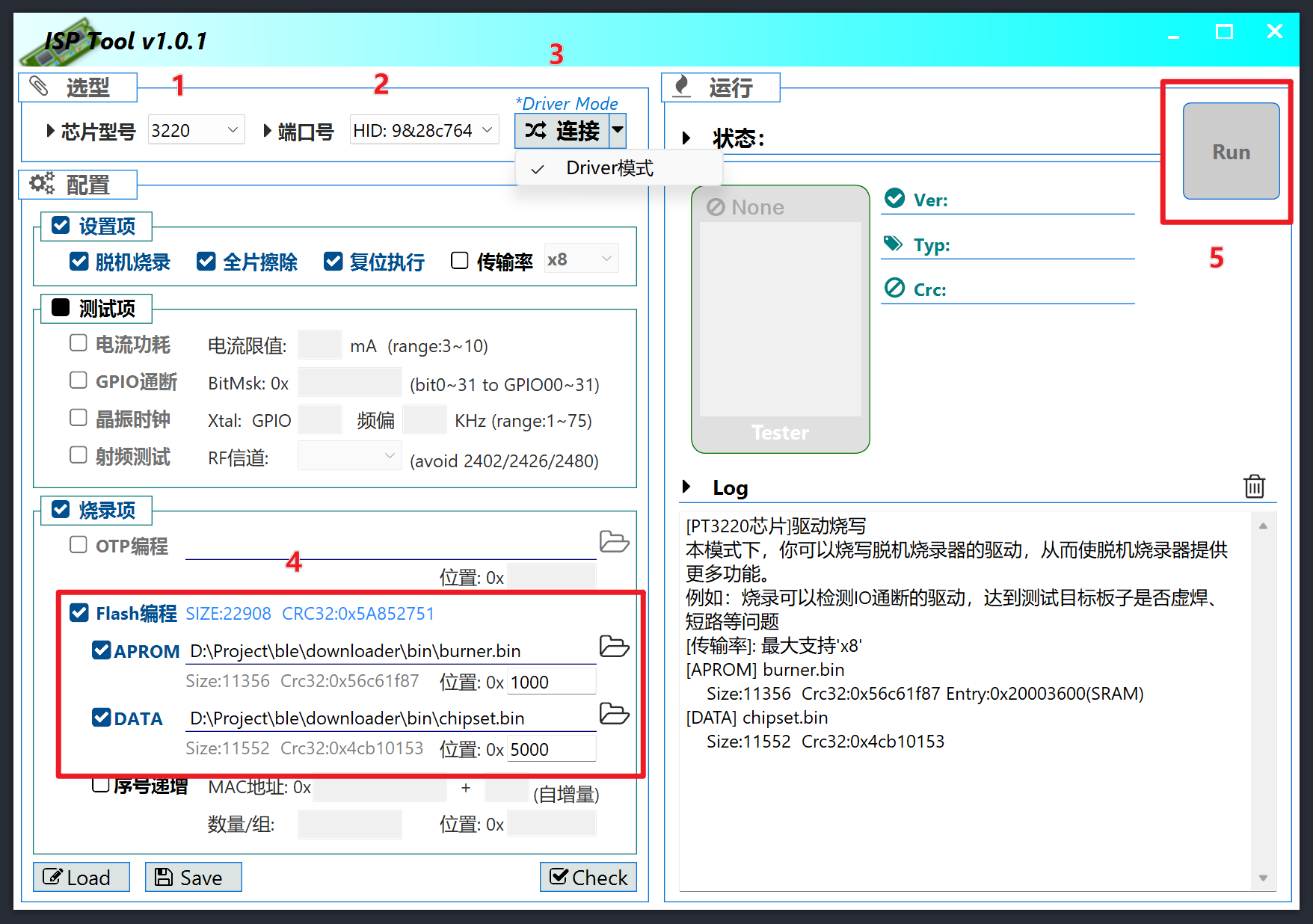Click the floppy disk icon on Save

click(164, 876)
